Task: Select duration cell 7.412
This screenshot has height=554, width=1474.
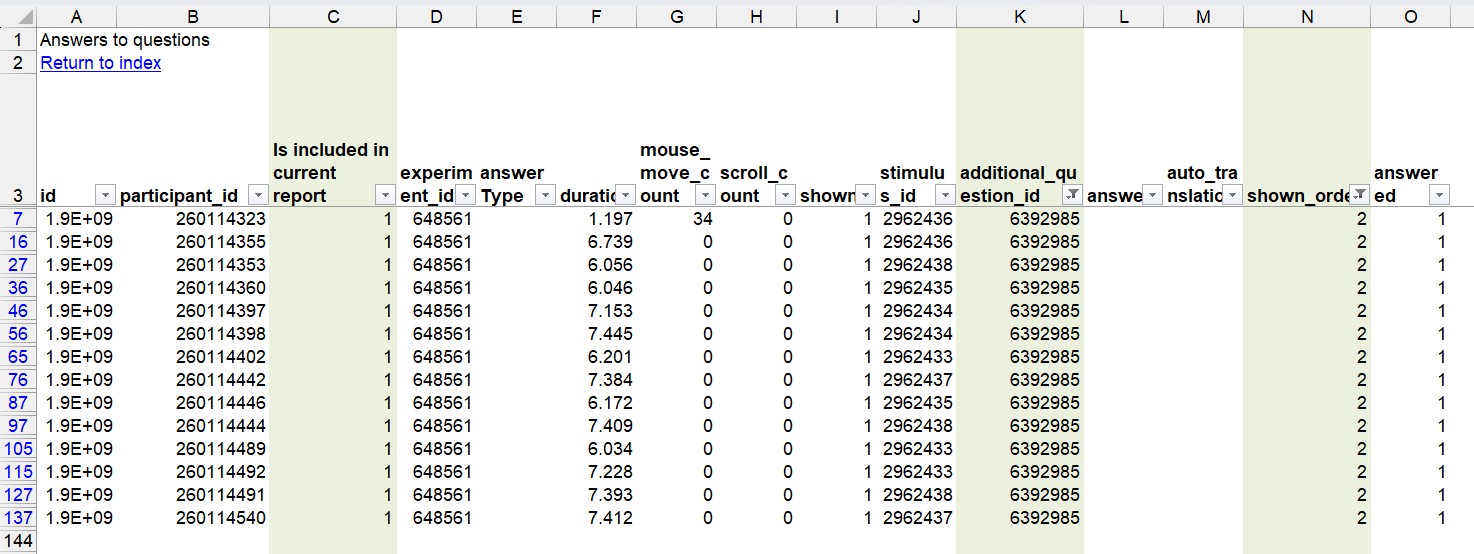Action: [x=597, y=518]
